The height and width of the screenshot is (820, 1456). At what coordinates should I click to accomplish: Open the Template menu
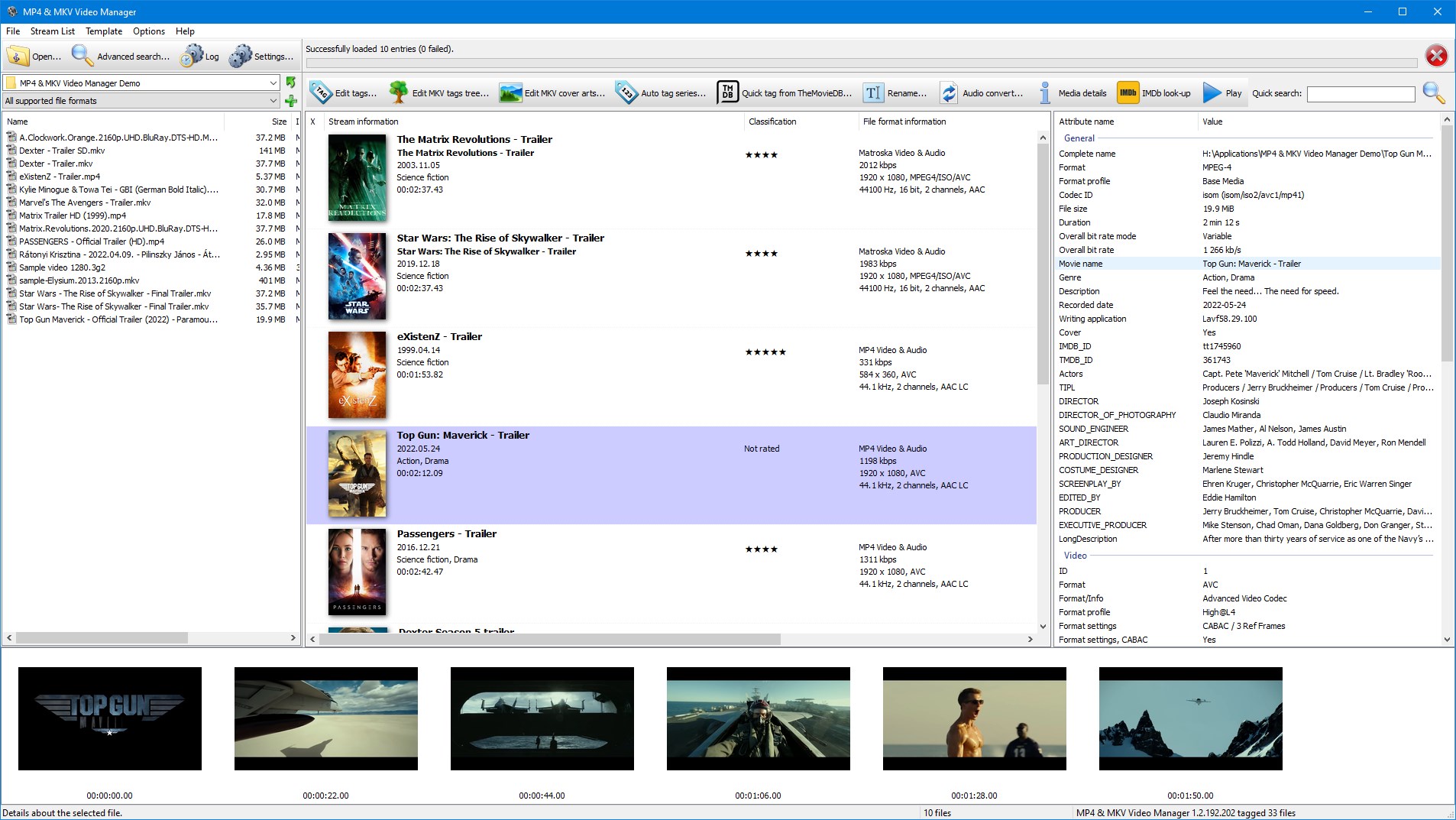click(x=104, y=31)
